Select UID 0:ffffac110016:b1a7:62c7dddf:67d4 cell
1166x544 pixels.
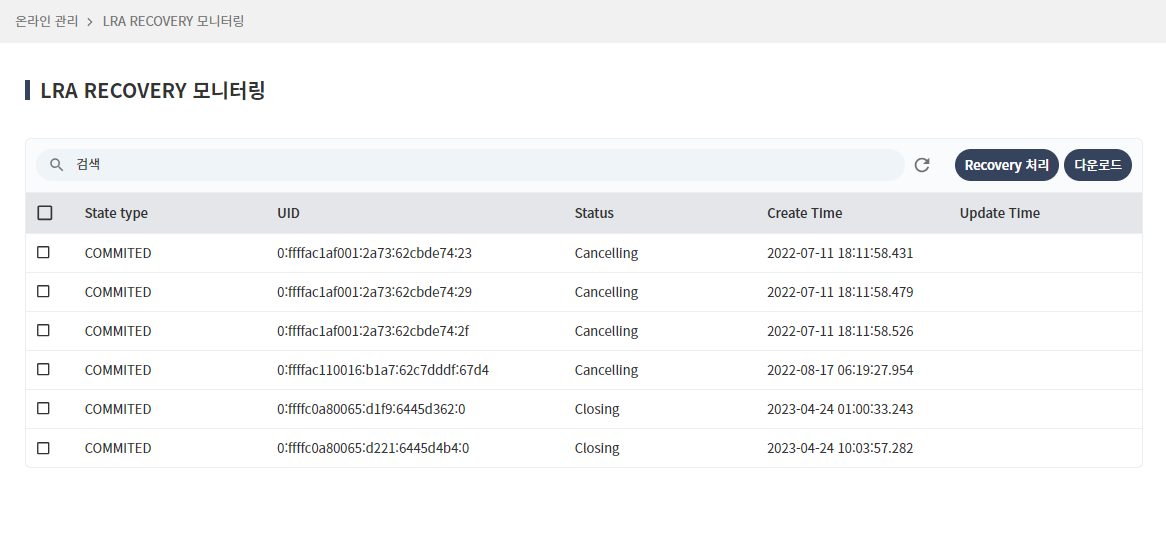point(382,370)
